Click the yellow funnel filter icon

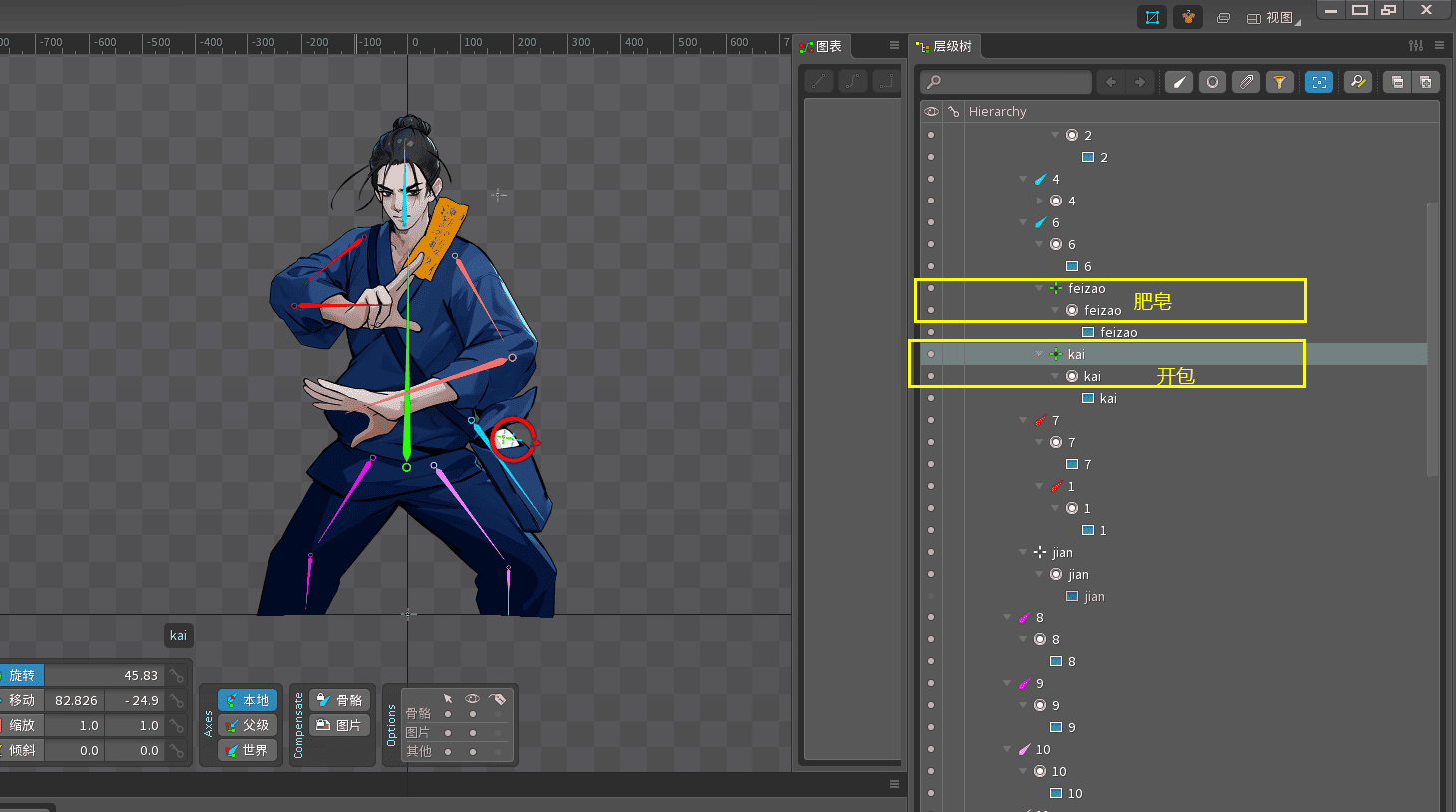click(x=1280, y=82)
